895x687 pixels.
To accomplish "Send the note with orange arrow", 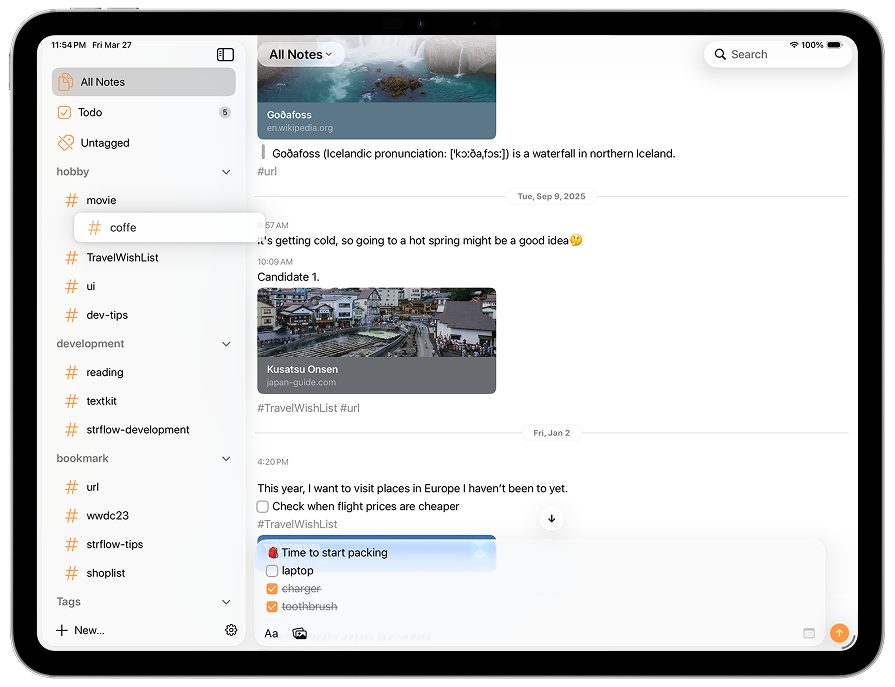I will 839,633.
